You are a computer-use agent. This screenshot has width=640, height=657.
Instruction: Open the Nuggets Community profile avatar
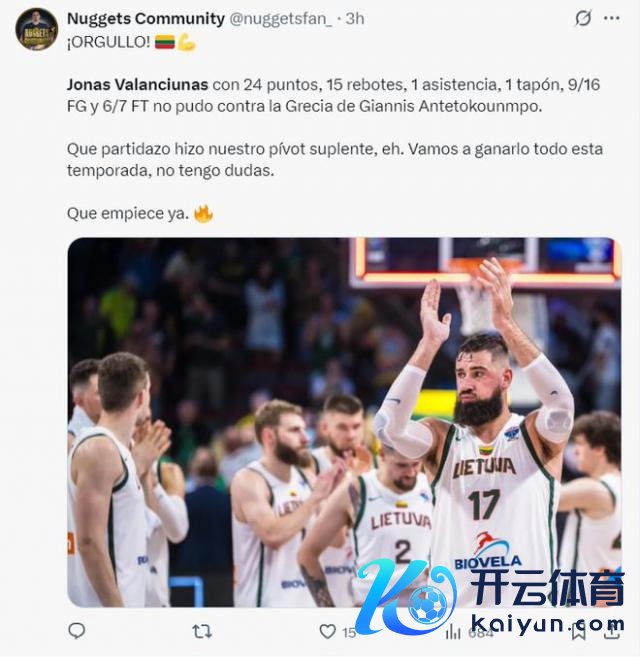pyautogui.click(x=37, y=29)
